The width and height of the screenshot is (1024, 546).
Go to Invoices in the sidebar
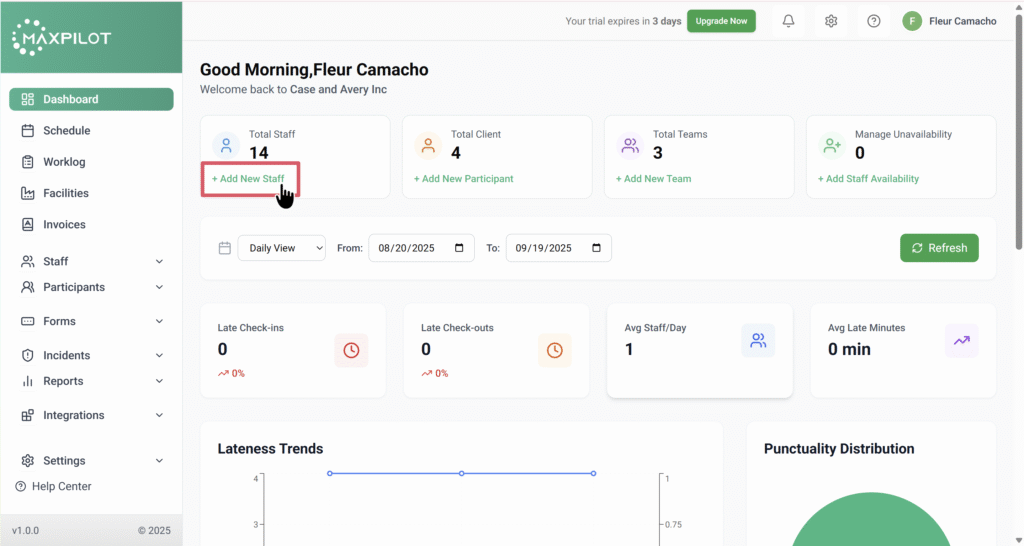[64, 225]
